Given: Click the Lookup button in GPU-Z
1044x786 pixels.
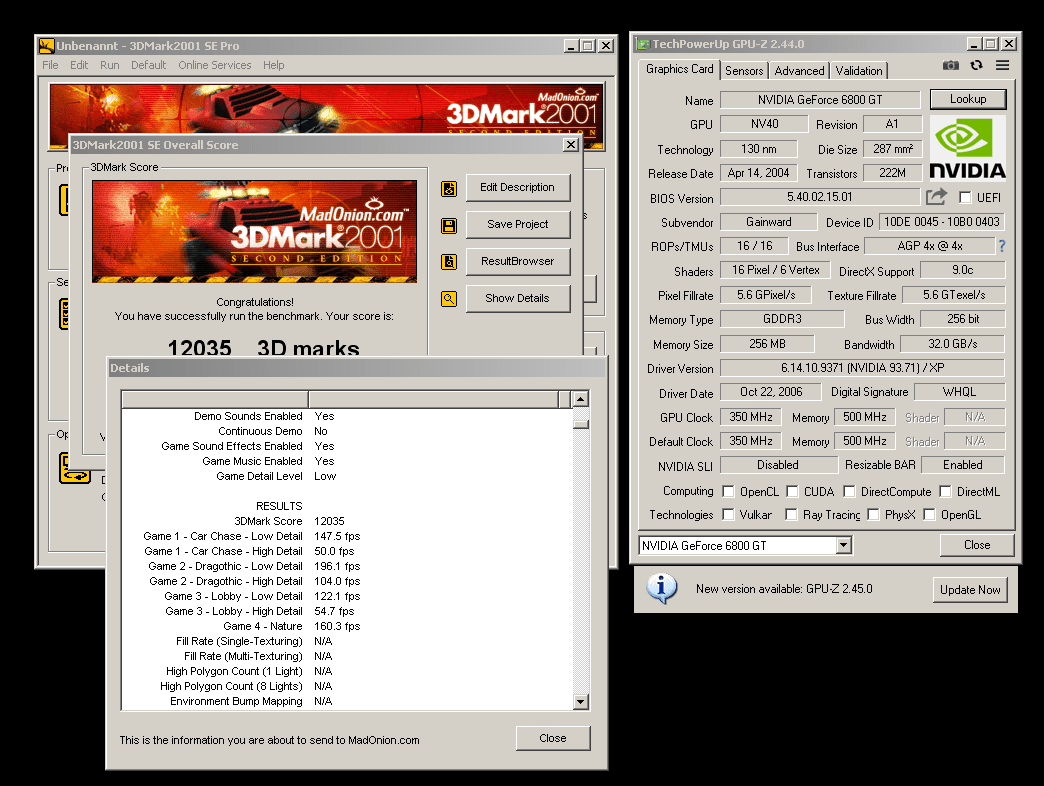Looking at the screenshot, I should pyautogui.click(x=967, y=99).
